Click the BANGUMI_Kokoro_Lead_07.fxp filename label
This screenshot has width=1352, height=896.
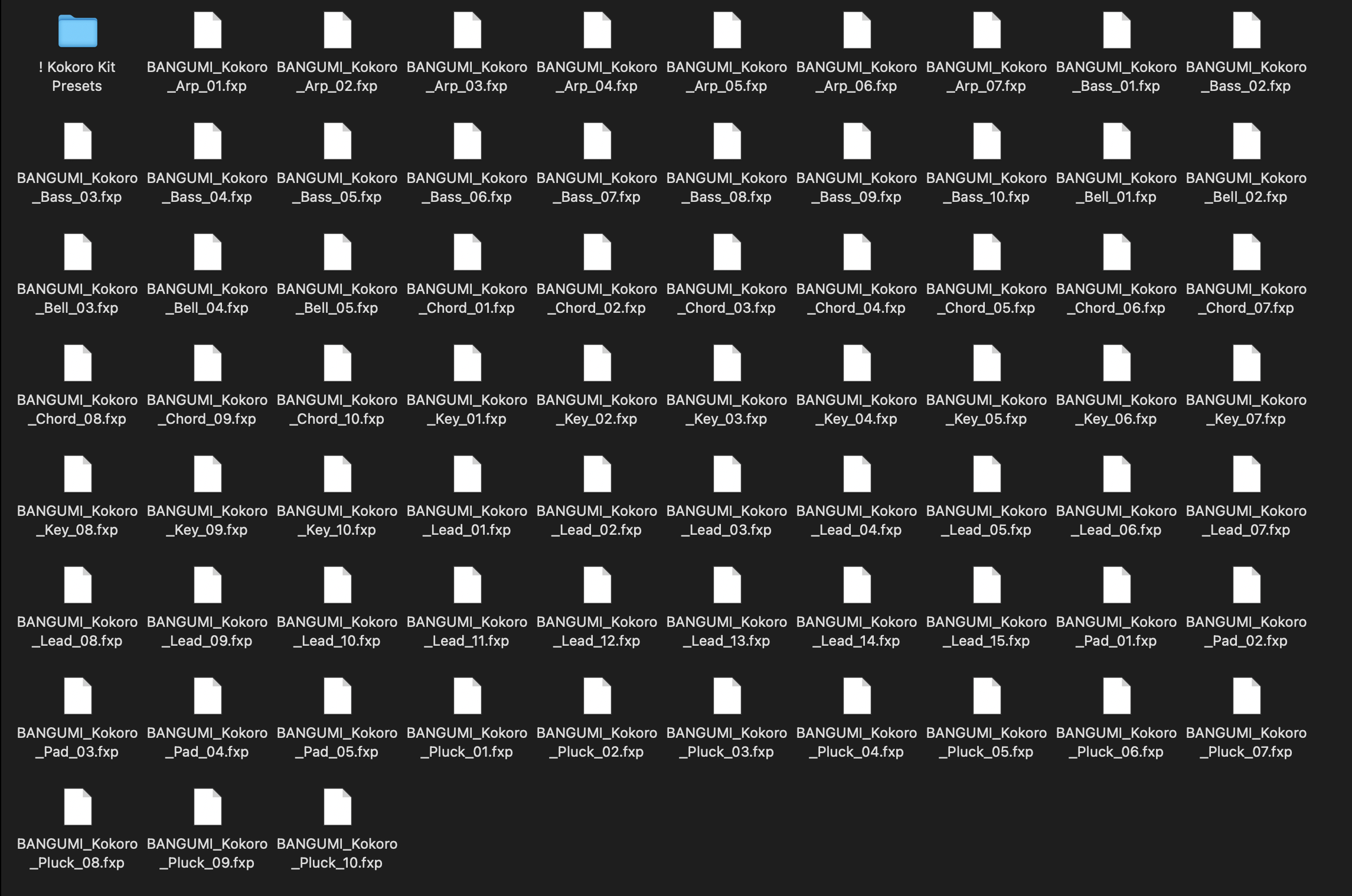pyautogui.click(x=1246, y=520)
